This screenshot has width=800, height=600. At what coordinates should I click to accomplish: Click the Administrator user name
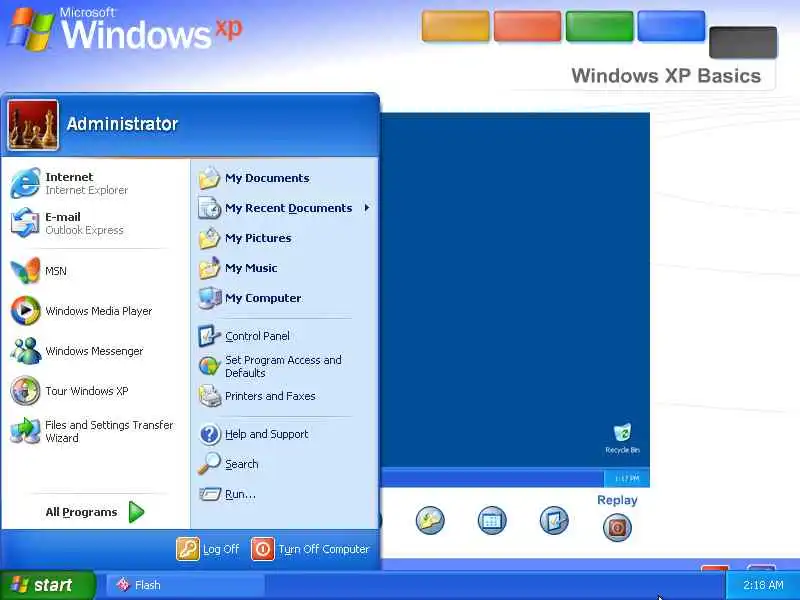122,124
